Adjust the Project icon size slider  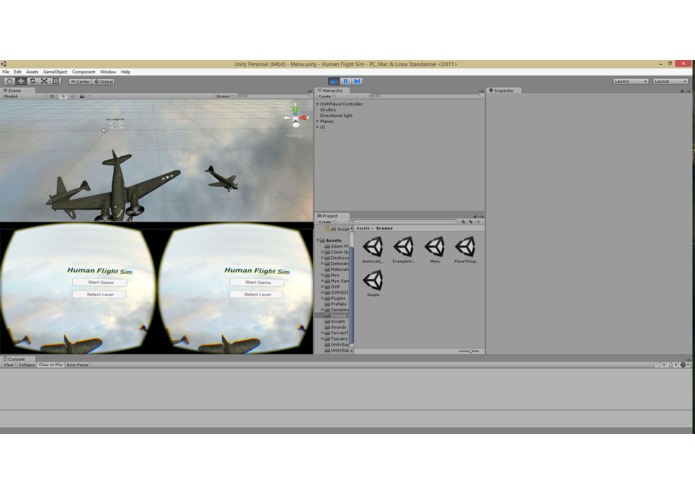pyautogui.click(x=469, y=351)
